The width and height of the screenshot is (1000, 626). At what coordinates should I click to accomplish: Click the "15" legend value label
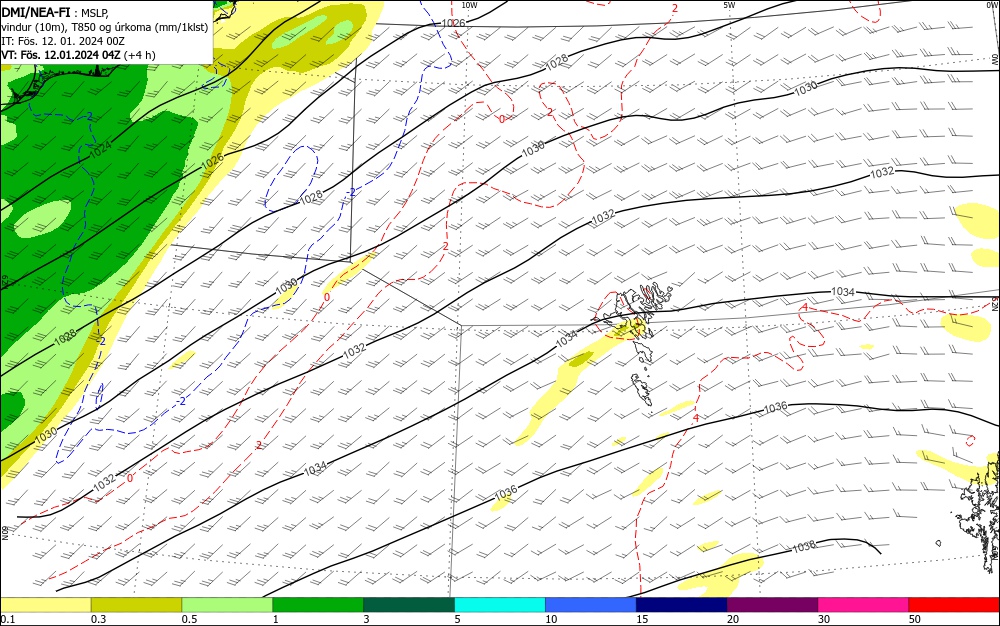point(642,619)
